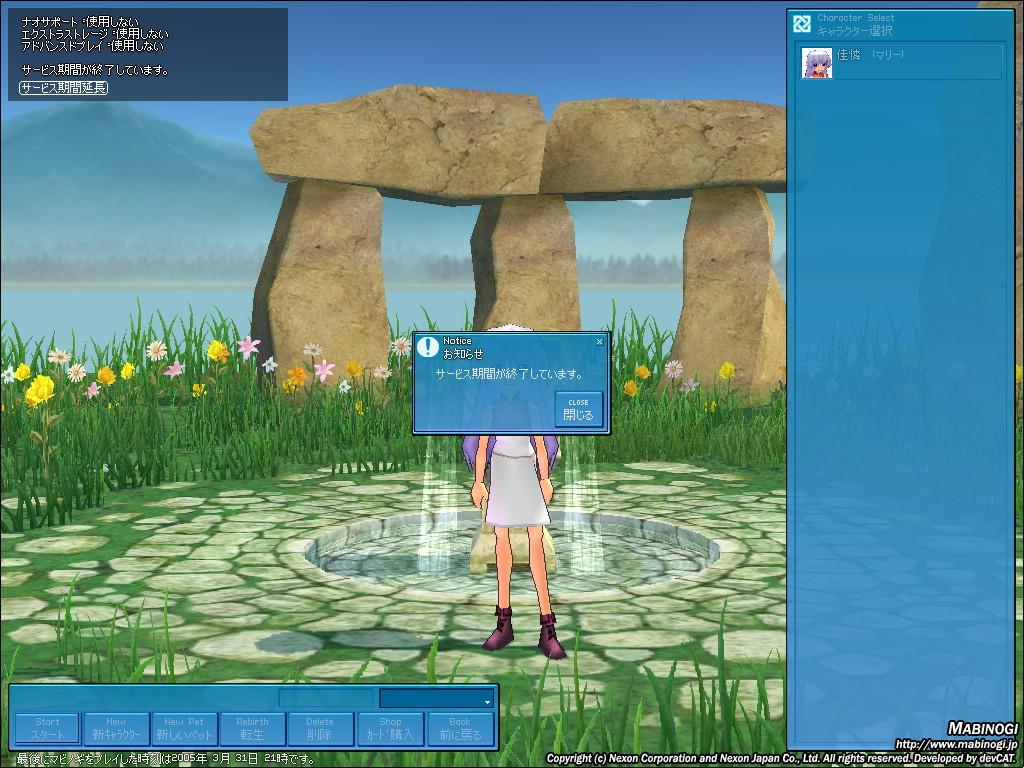Click the Notice message サービス期間が終了しています。
1024x768 pixels.
(x=510, y=374)
